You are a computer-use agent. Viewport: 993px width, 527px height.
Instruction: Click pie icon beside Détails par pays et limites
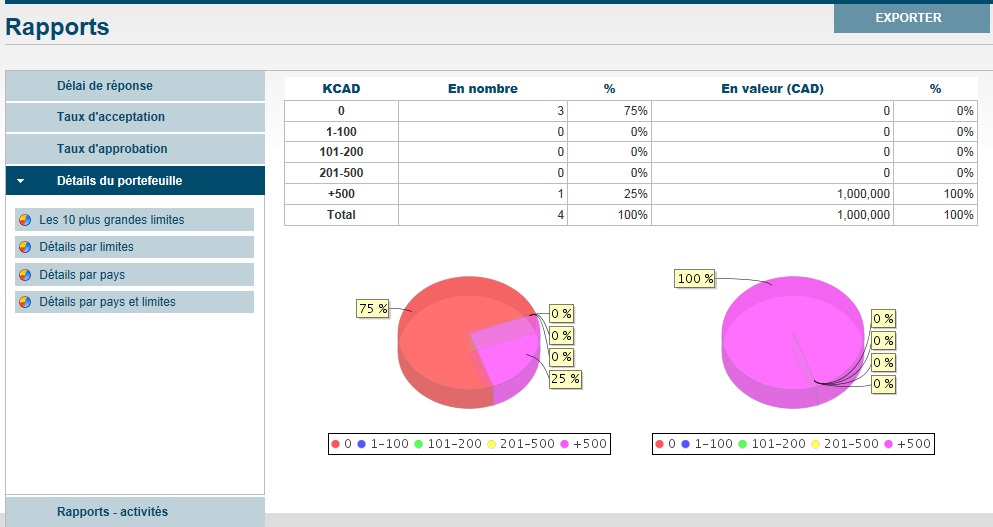(25, 302)
